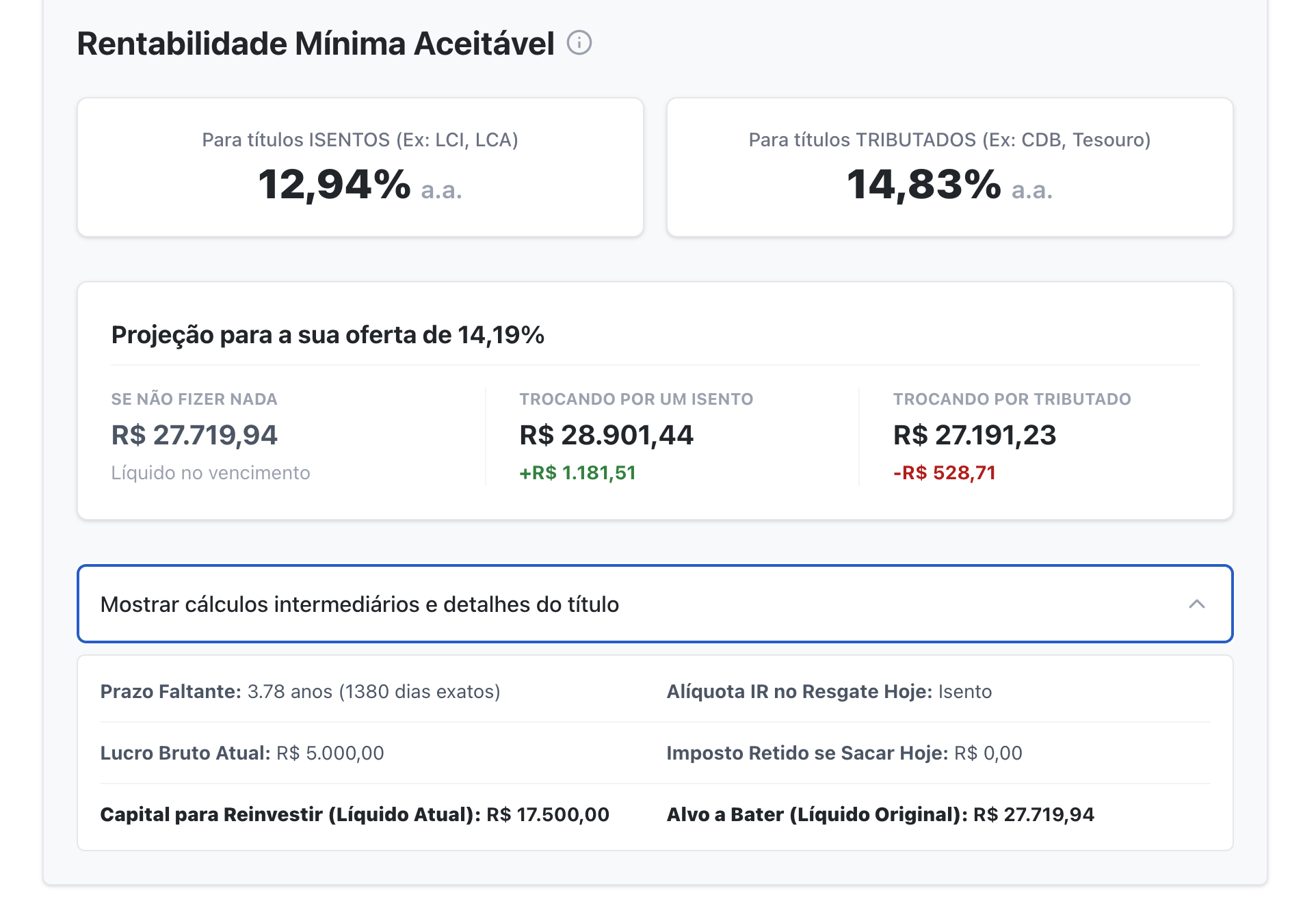
Task: Click the R$ 28.901,44 isento projection amount
Action: [606, 435]
